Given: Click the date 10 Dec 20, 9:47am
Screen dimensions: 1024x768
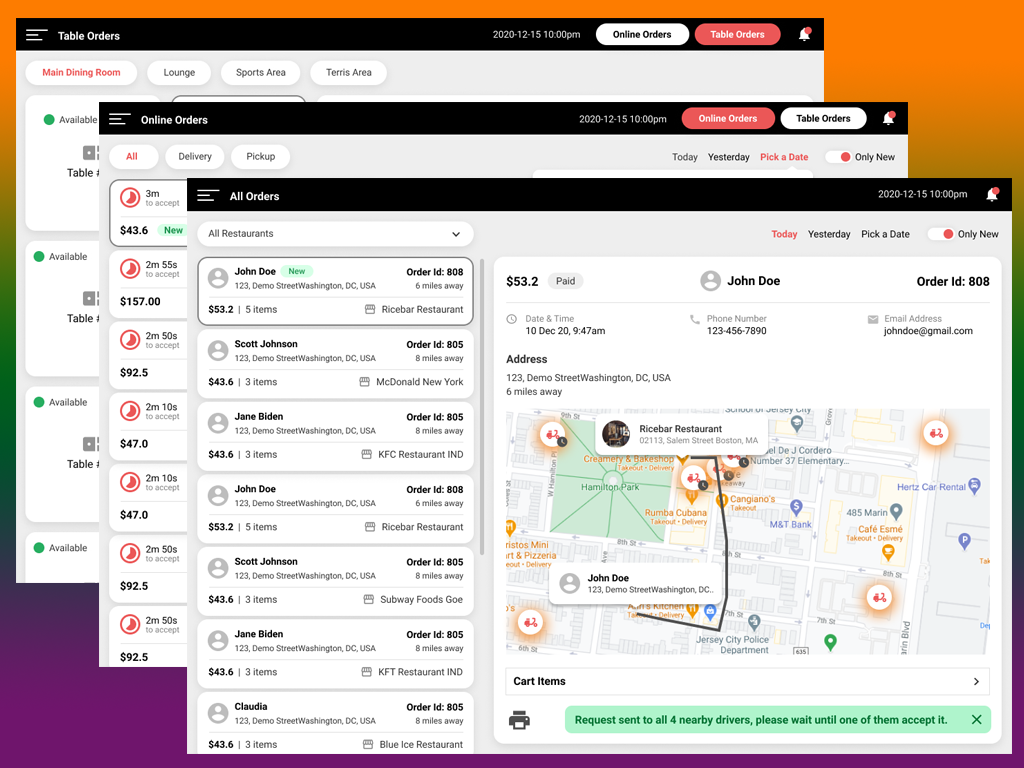Looking at the screenshot, I should 565,331.
